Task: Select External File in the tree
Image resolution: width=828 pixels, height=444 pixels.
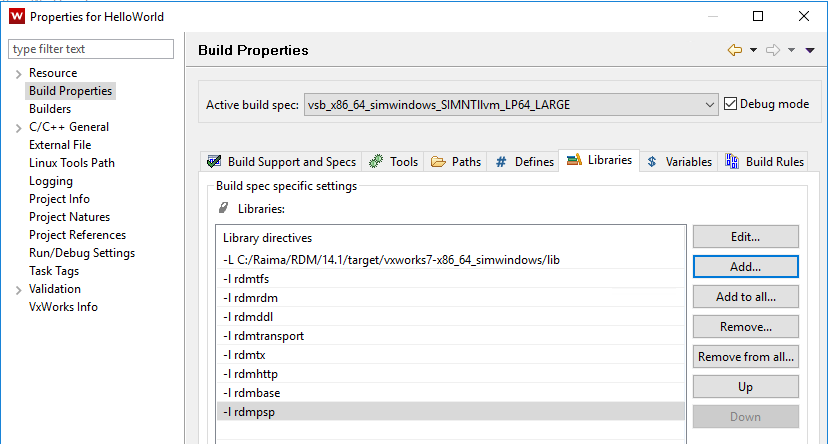Action: pos(60,145)
